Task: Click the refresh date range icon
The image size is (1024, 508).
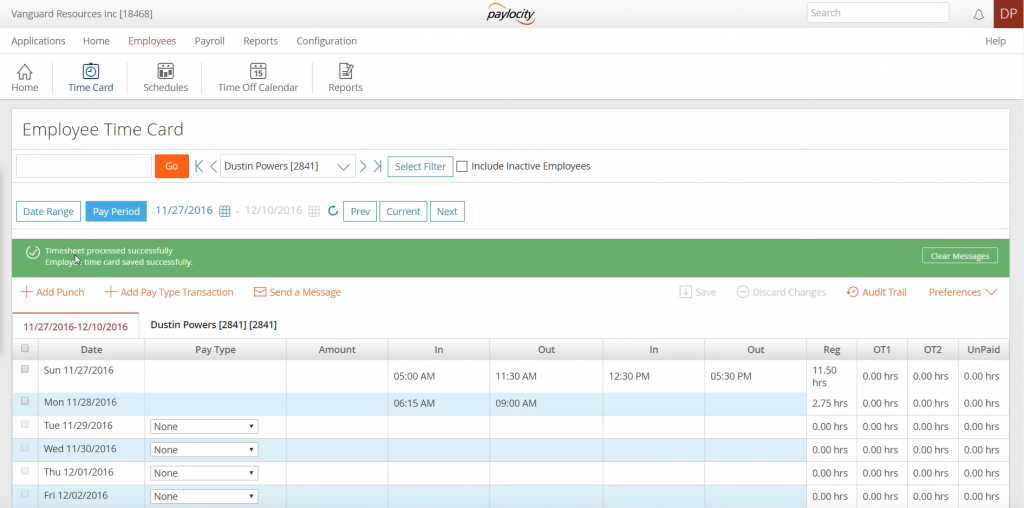Action: point(333,211)
